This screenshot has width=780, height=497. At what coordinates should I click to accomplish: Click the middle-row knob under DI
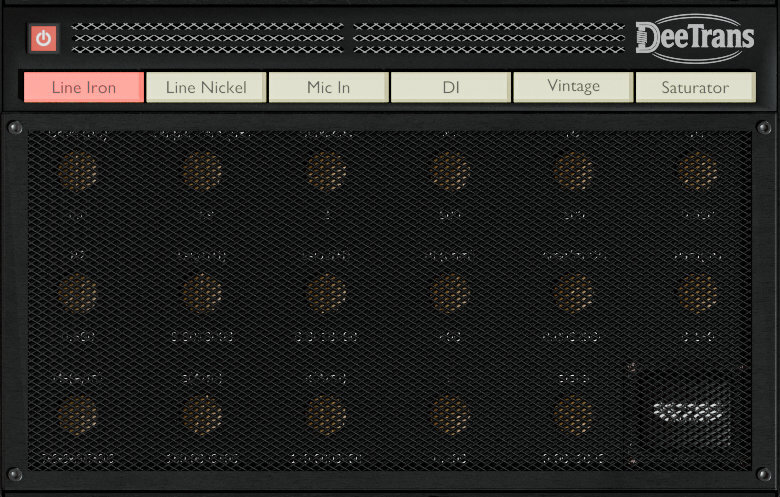pyautogui.click(x=450, y=293)
